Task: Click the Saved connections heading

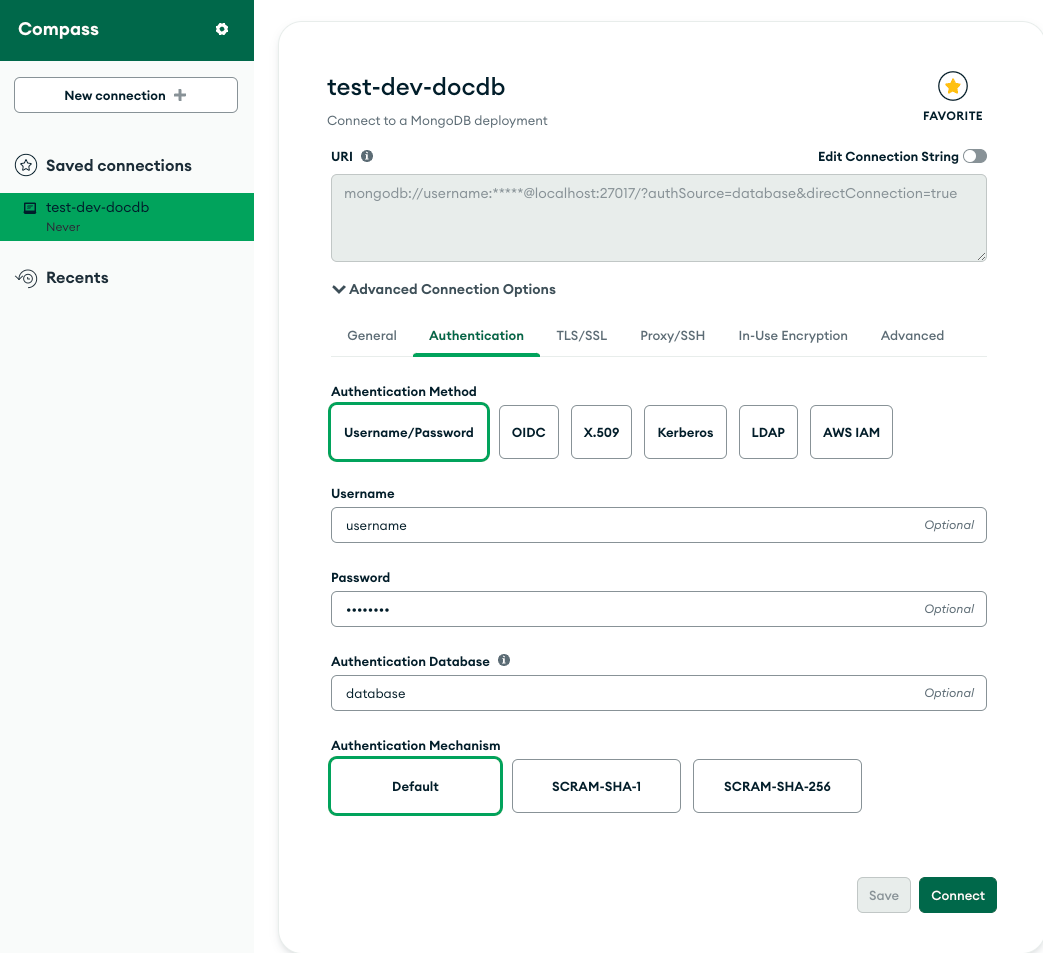Action: pyautogui.click(x=119, y=166)
